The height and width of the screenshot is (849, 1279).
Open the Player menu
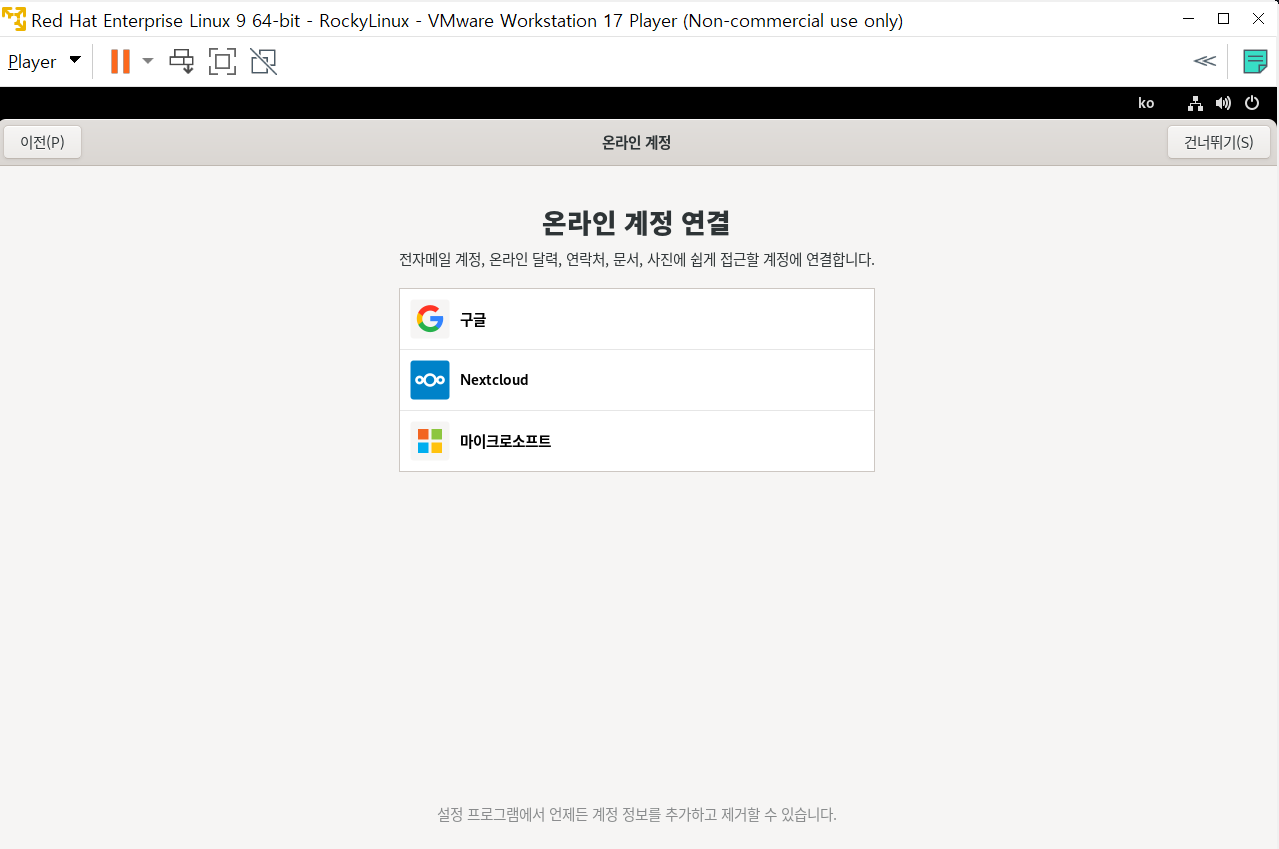tap(44, 61)
